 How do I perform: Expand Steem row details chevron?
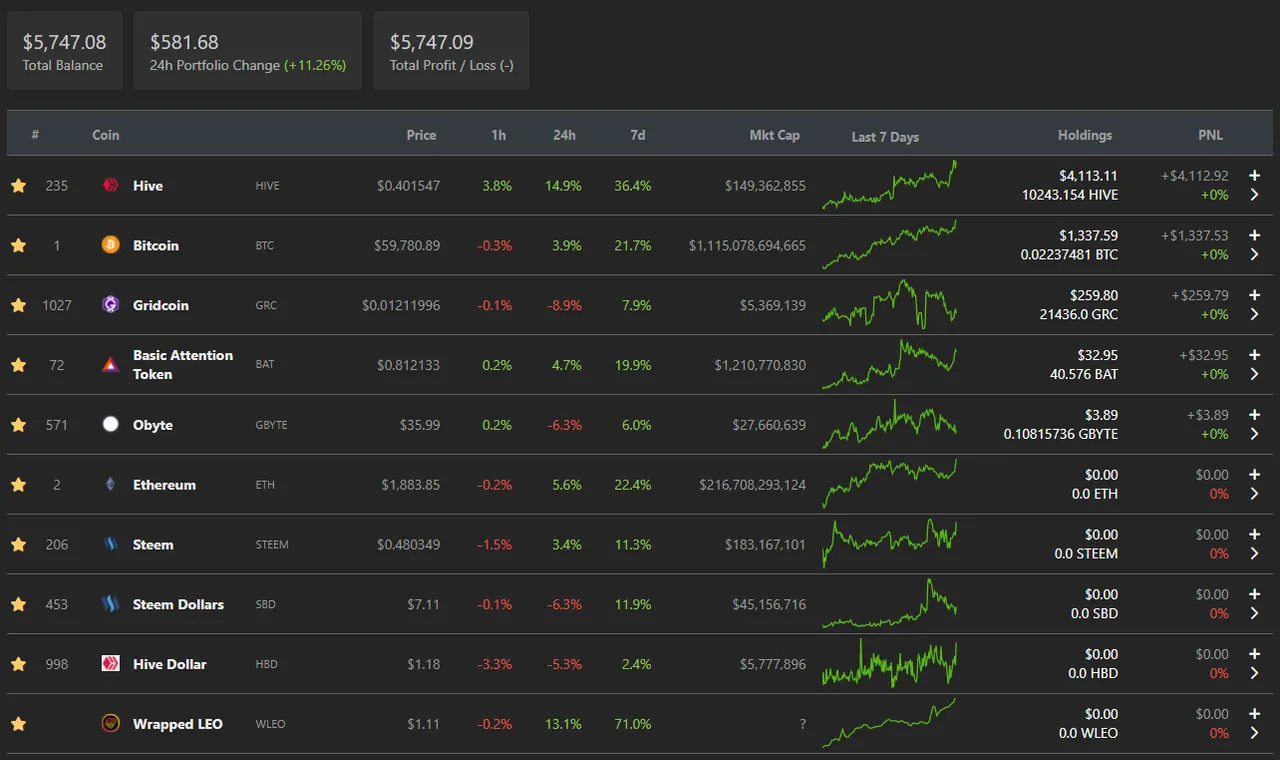(x=1254, y=554)
